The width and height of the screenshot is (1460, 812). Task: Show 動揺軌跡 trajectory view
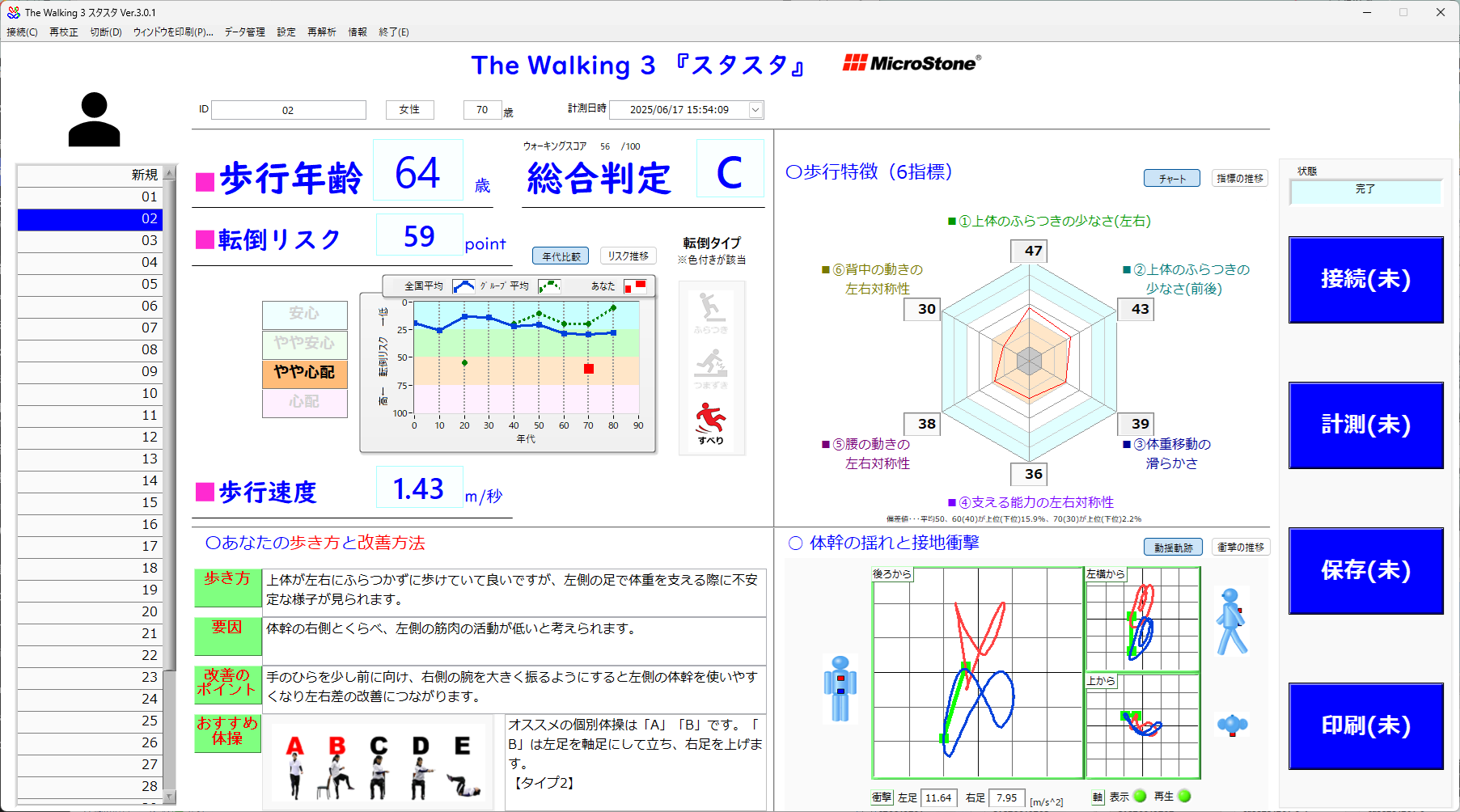[x=1173, y=548]
